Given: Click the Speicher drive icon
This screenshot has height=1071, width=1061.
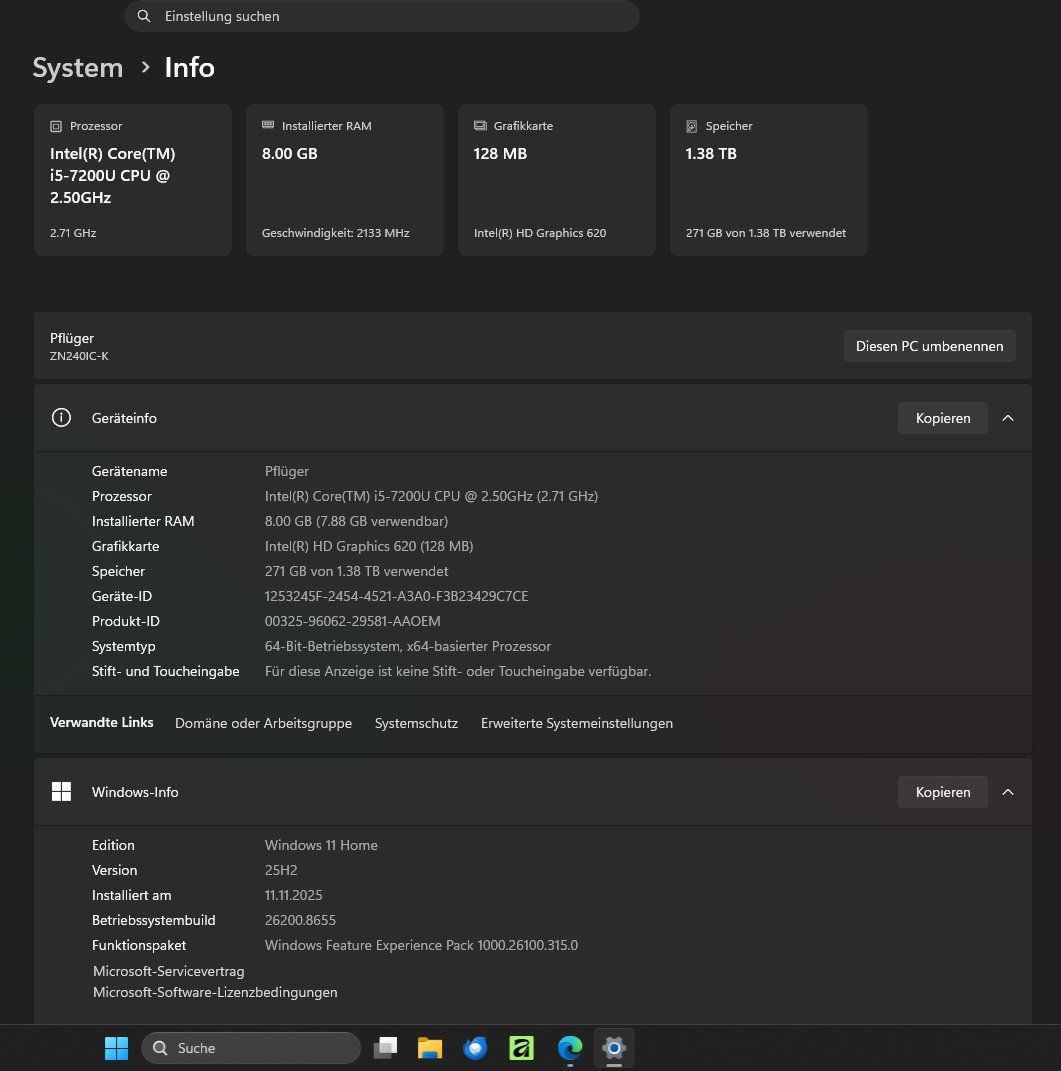Looking at the screenshot, I should click(x=691, y=126).
